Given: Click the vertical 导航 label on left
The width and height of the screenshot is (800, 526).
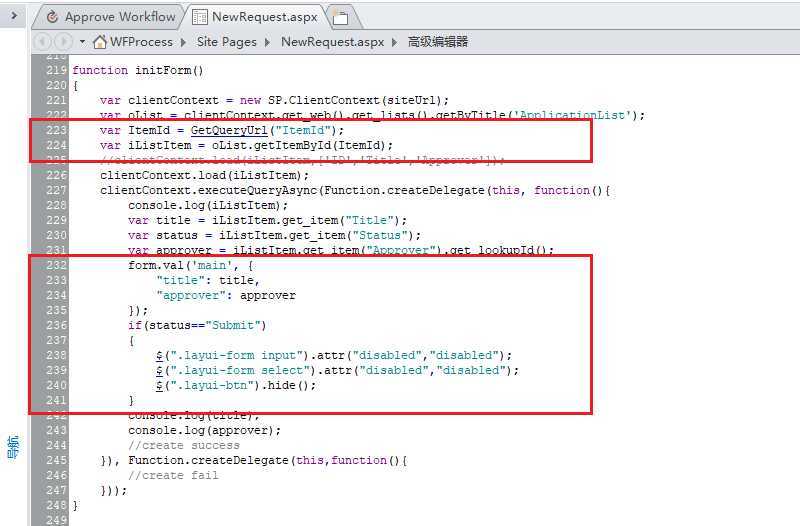Looking at the screenshot, I should [13, 447].
